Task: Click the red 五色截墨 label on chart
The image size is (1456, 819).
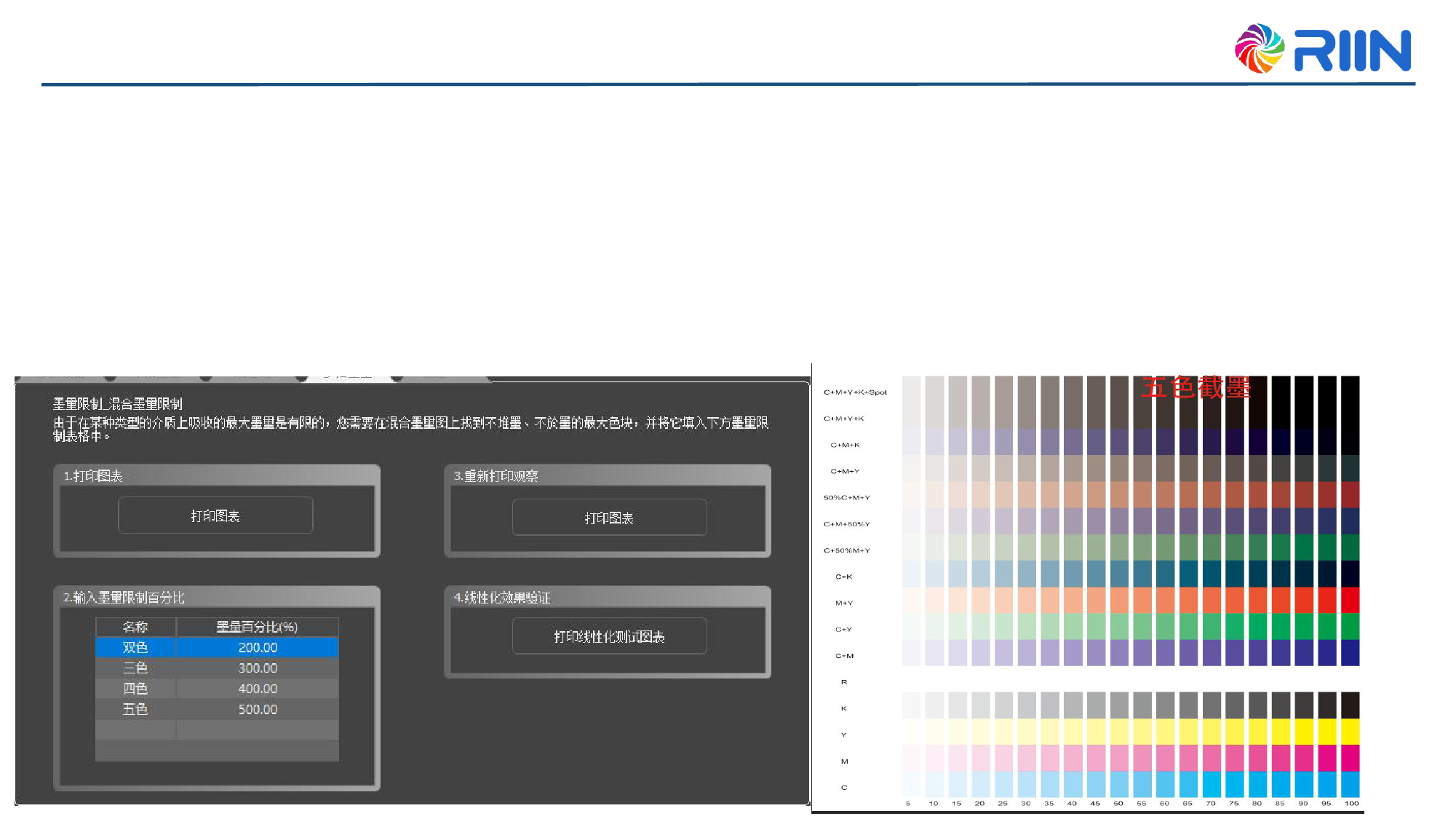Action: click(1195, 387)
